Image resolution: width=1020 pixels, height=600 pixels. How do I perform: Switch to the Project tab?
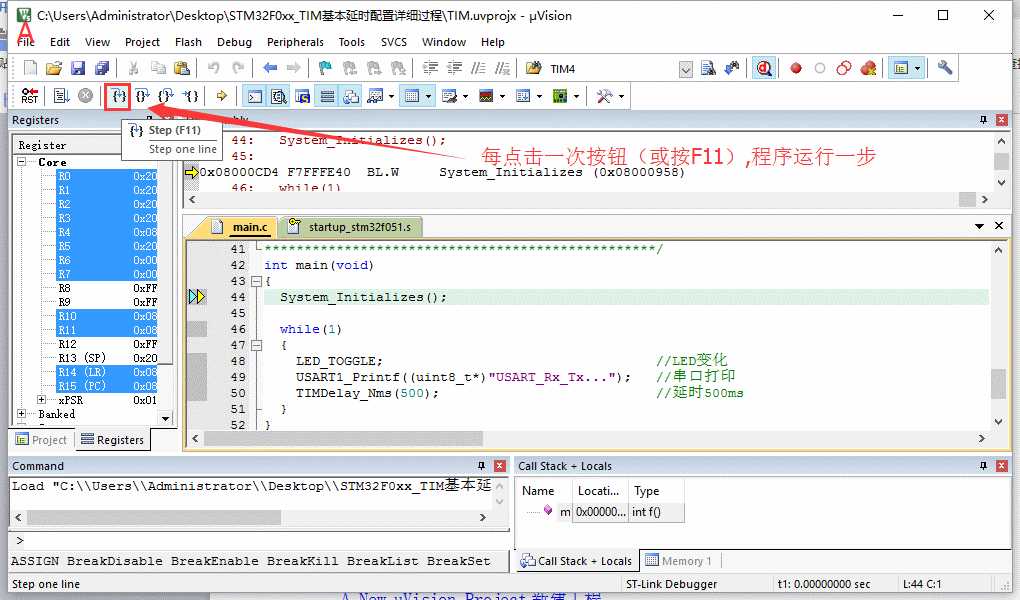(42, 440)
